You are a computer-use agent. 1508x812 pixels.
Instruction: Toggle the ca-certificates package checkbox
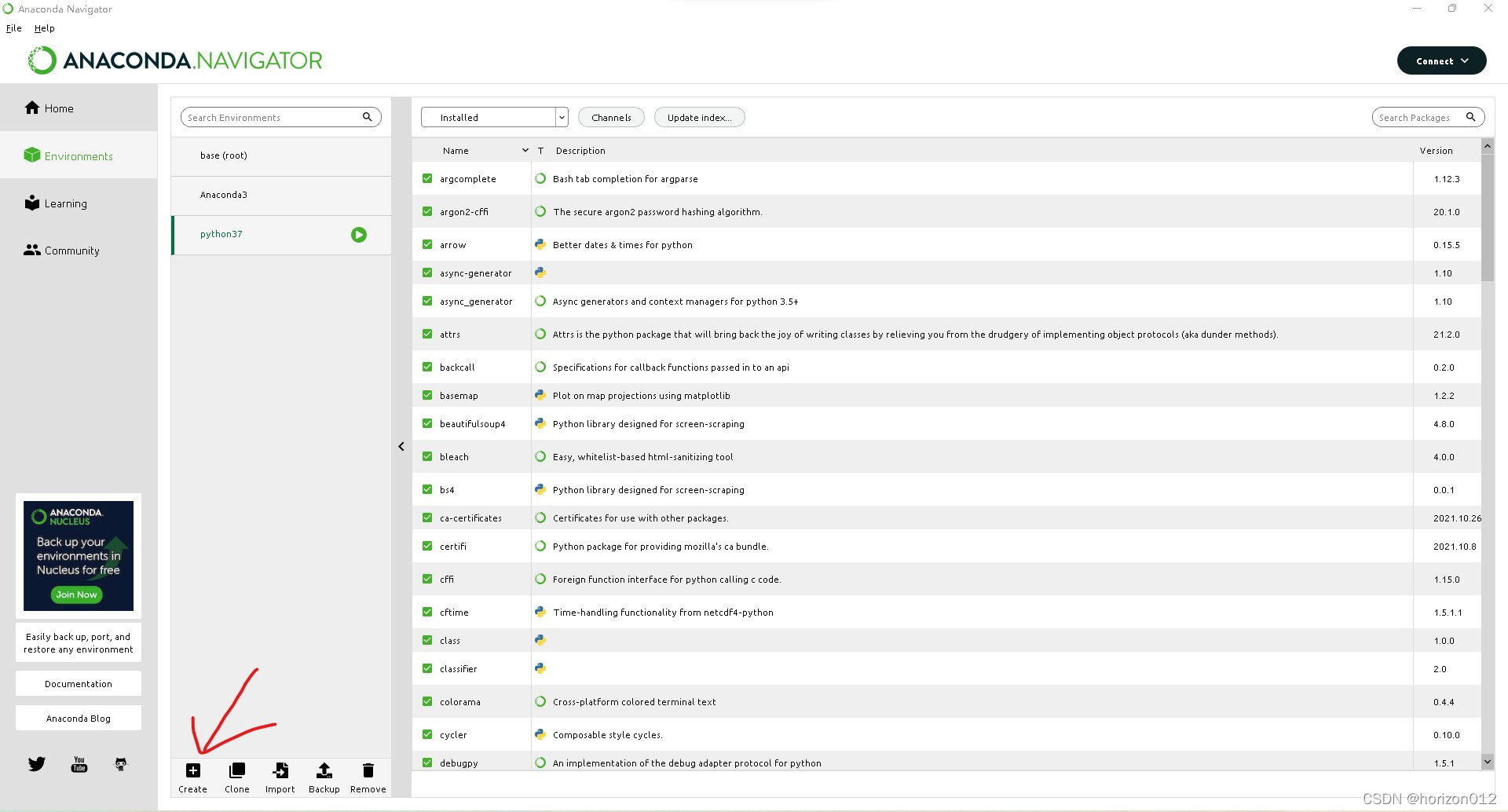pyautogui.click(x=427, y=518)
